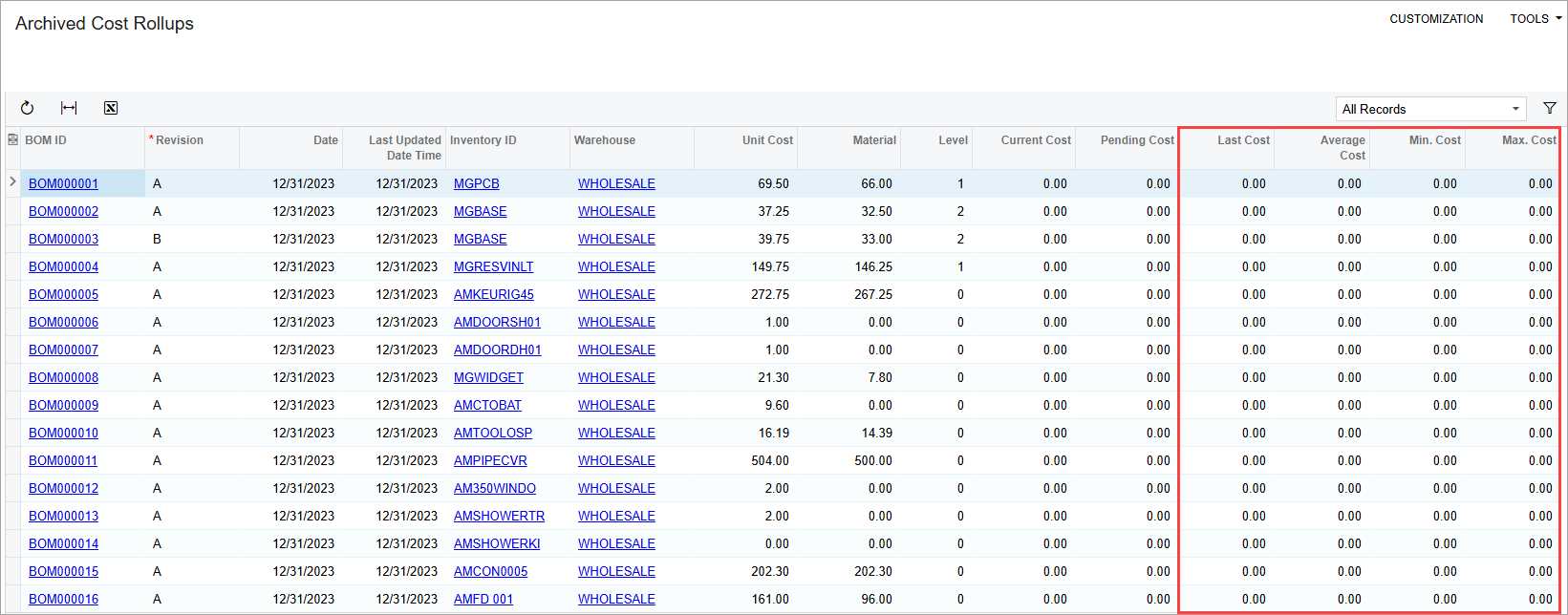Sort by the Unit Cost column header

(766, 140)
